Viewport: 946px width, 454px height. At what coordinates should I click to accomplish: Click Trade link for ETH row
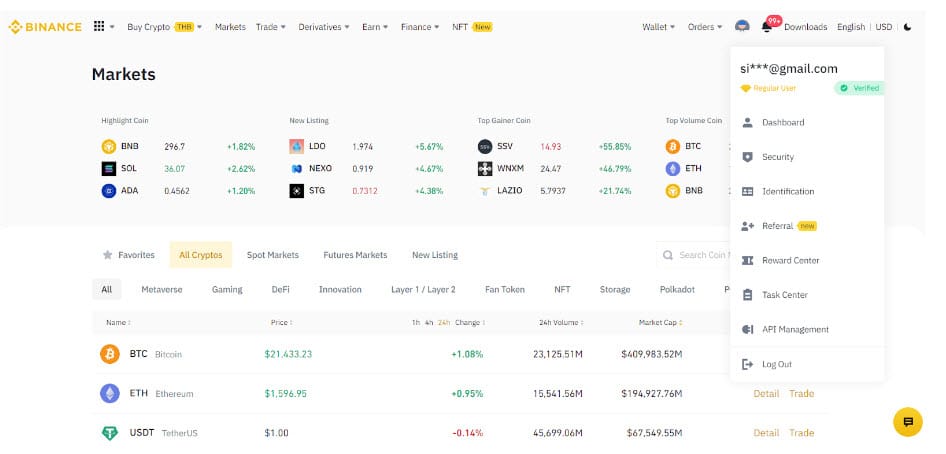pyautogui.click(x=801, y=394)
